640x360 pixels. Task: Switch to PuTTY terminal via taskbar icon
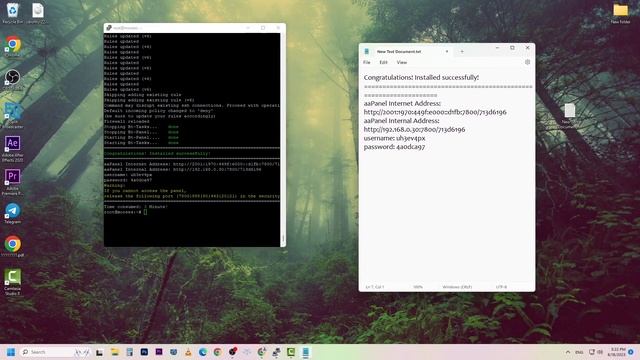(x=276, y=352)
